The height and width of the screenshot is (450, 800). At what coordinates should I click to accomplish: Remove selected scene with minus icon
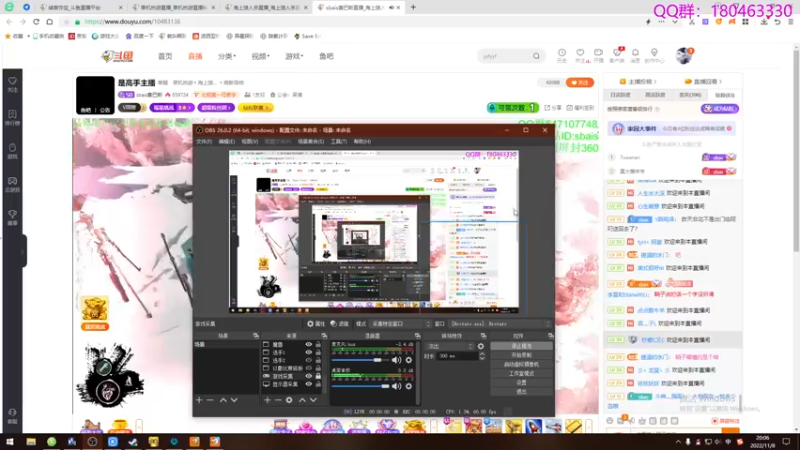[210, 400]
